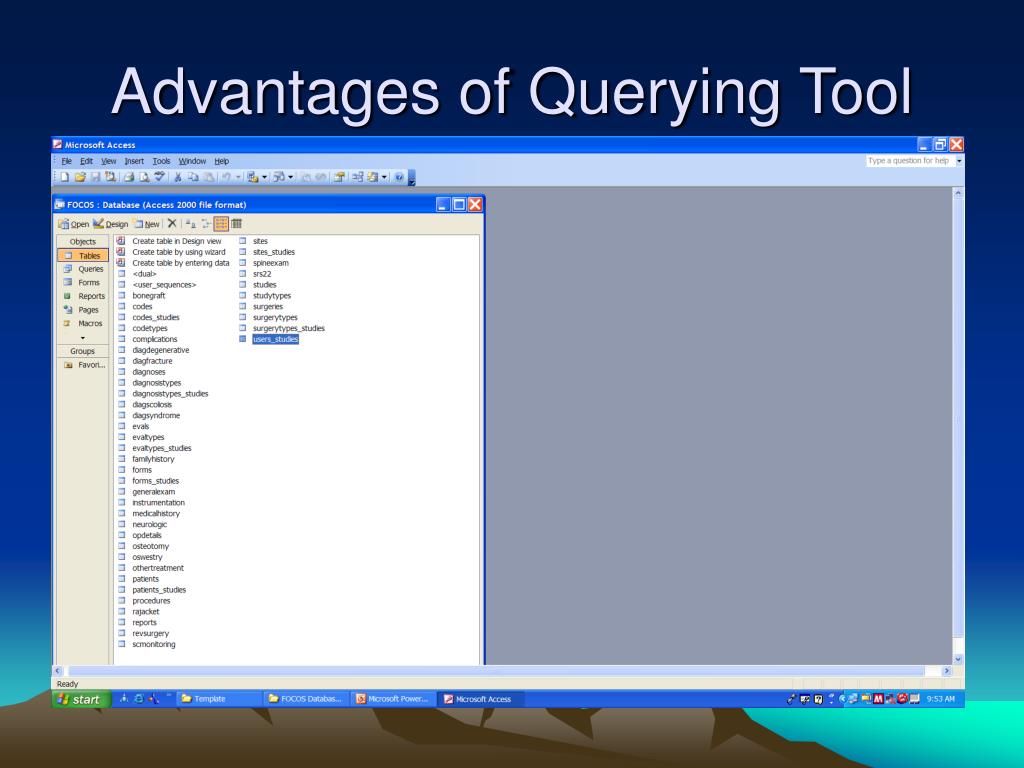Image resolution: width=1024 pixels, height=768 pixels.
Task: Click the Objects group header
Action: coord(83,242)
